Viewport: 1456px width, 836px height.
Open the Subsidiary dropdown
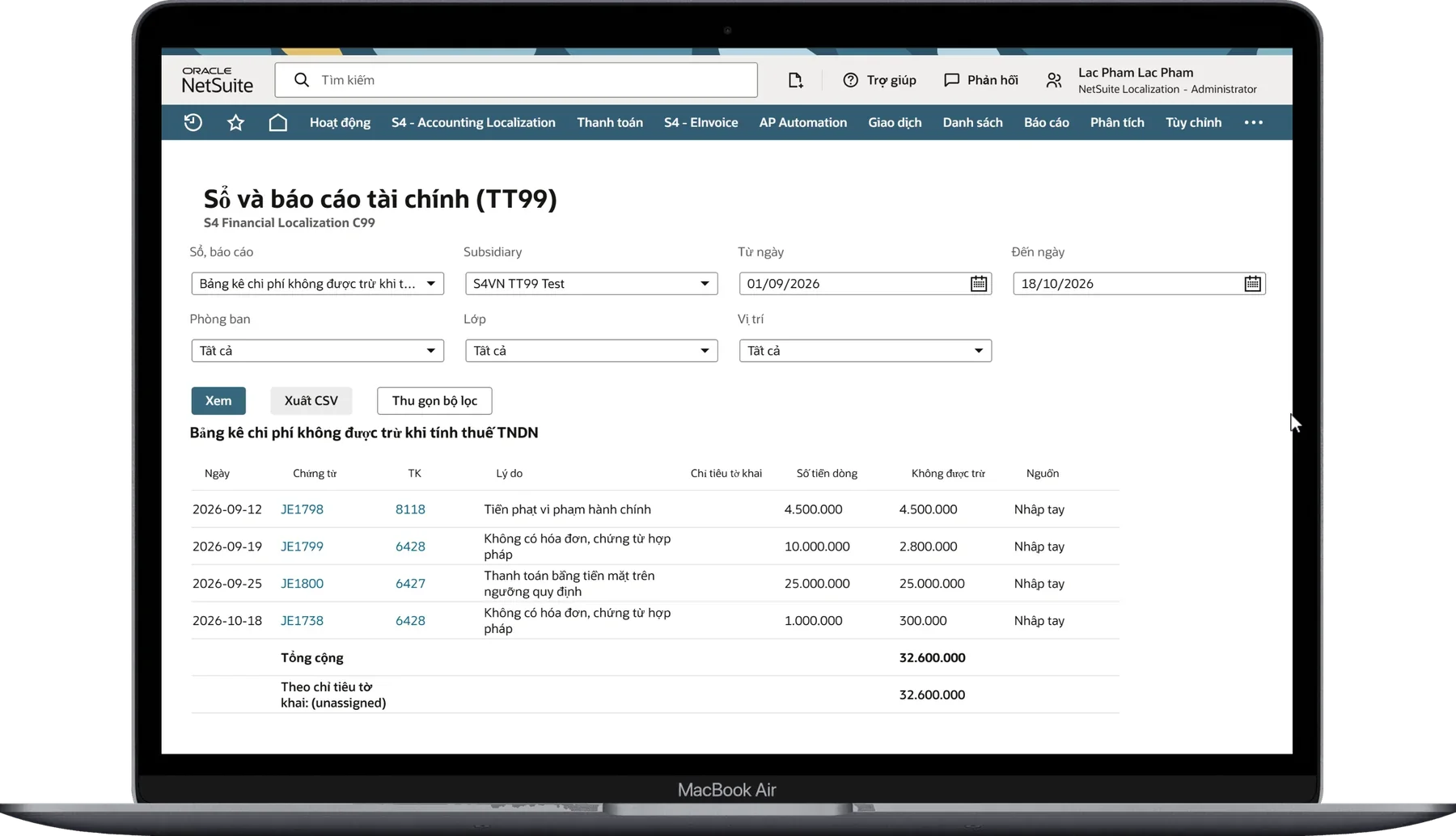click(x=591, y=284)
